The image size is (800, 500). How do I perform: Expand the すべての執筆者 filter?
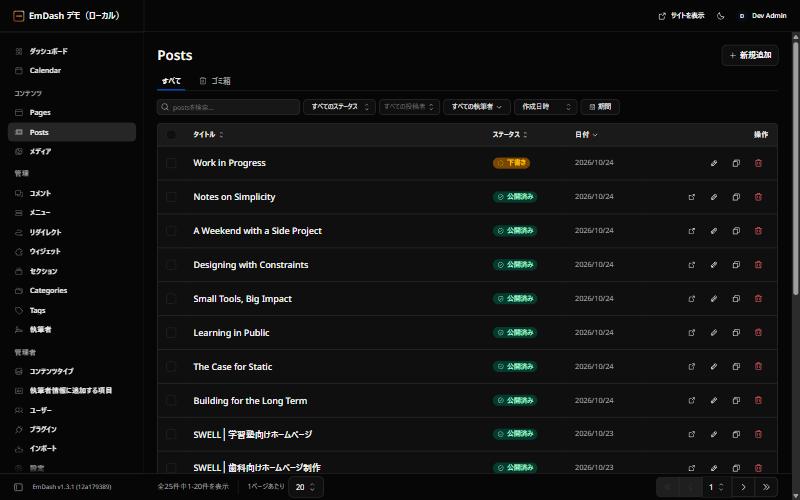point(477,107)
